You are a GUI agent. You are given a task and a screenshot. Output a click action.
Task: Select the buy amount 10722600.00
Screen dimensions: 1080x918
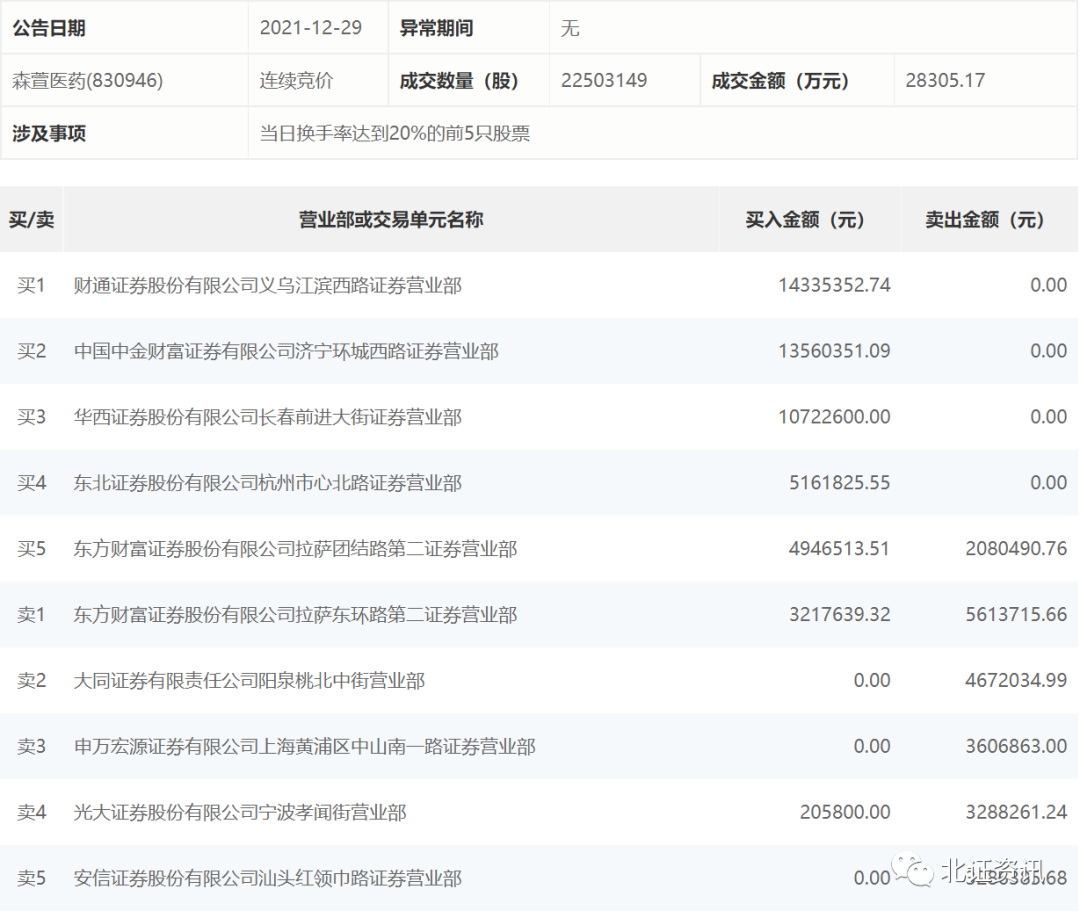pos(834,417)
